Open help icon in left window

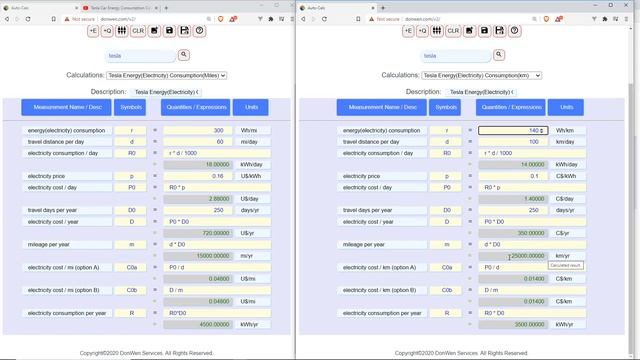(200, 31)
